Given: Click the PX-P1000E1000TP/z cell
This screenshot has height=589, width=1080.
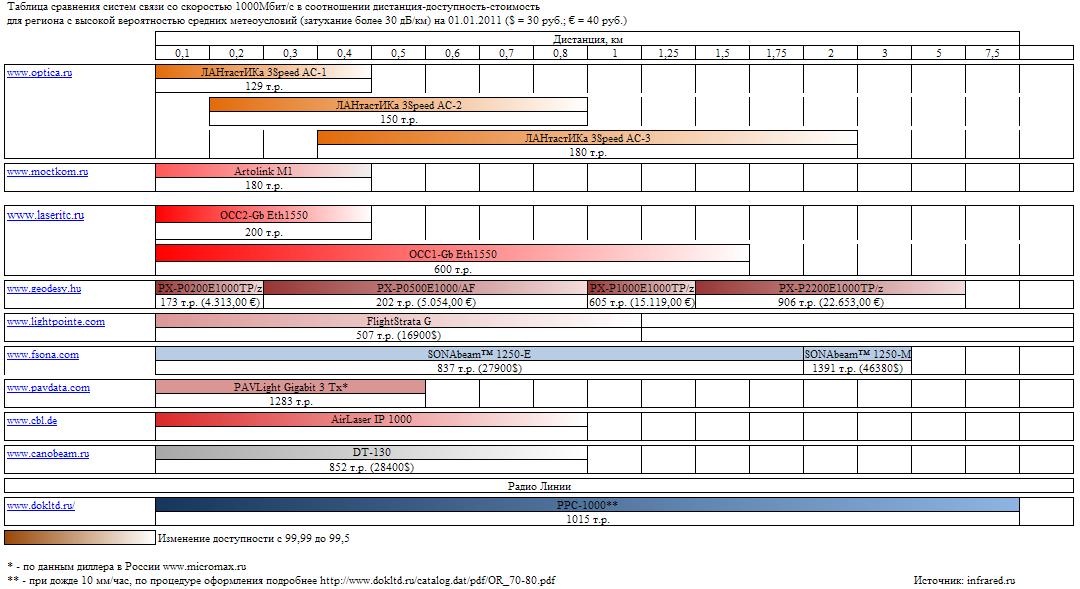Looking at the screenshot, I should [642, 288].
